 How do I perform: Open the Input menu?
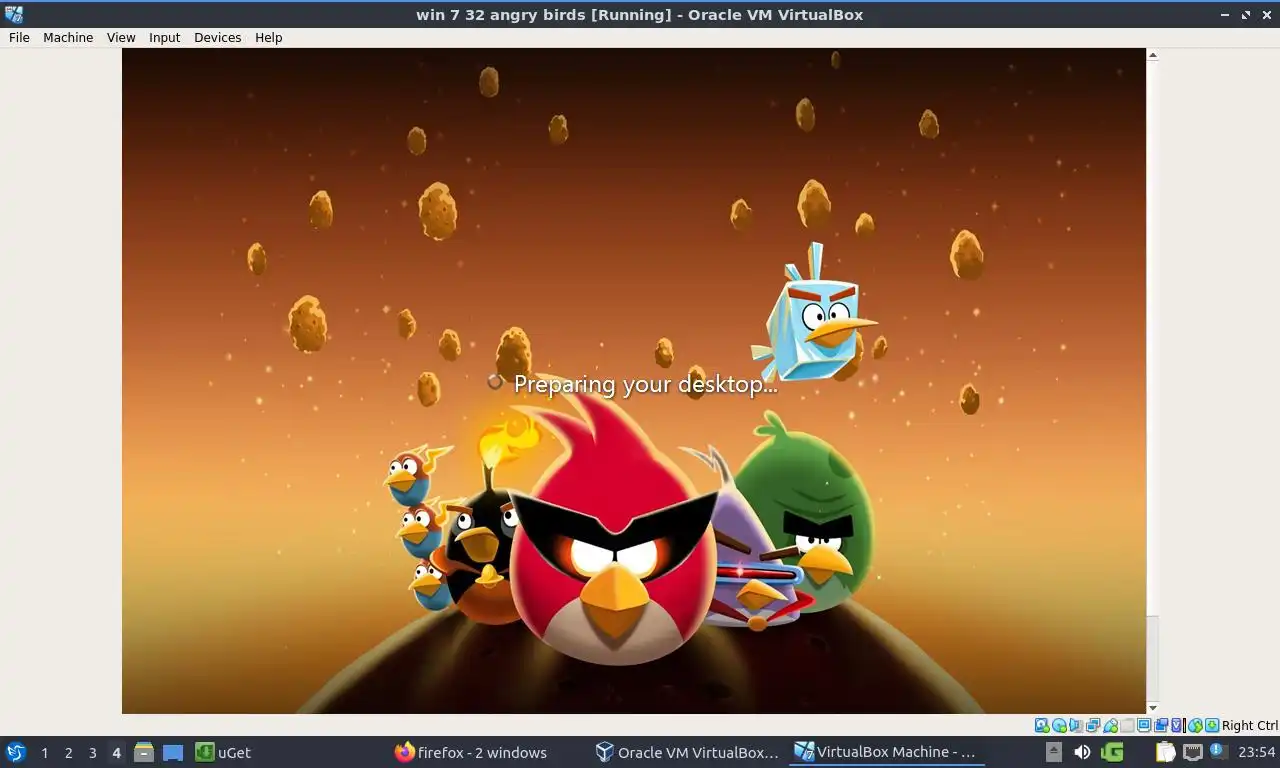pos(164,37)
